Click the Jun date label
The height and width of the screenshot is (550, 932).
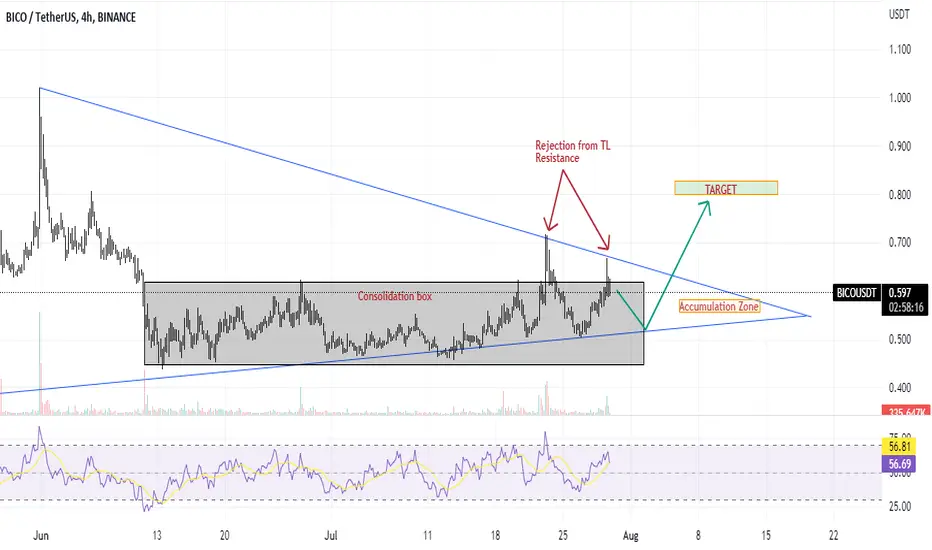click(40, 536)
